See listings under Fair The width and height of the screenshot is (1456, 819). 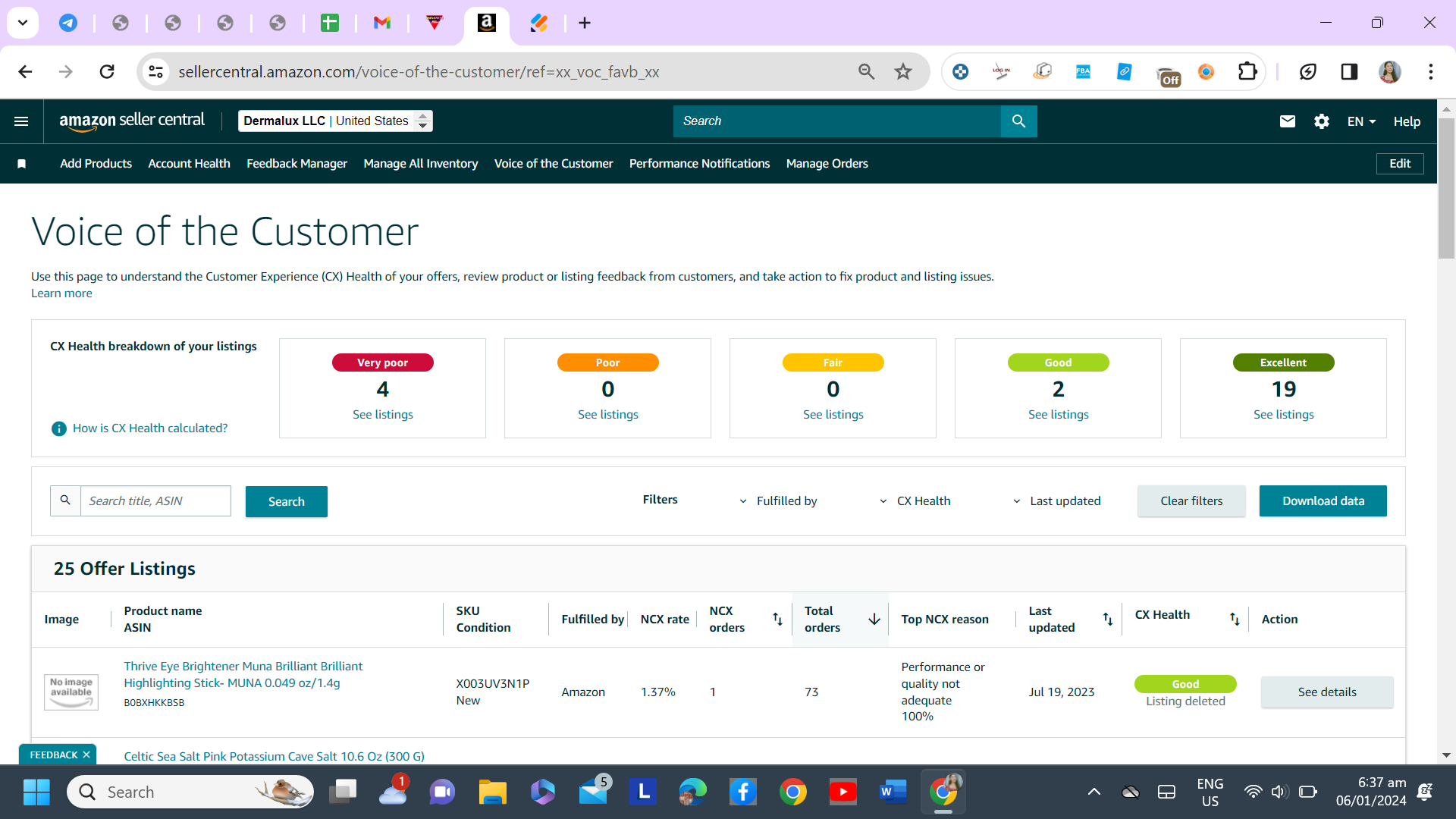pos(833,415)
